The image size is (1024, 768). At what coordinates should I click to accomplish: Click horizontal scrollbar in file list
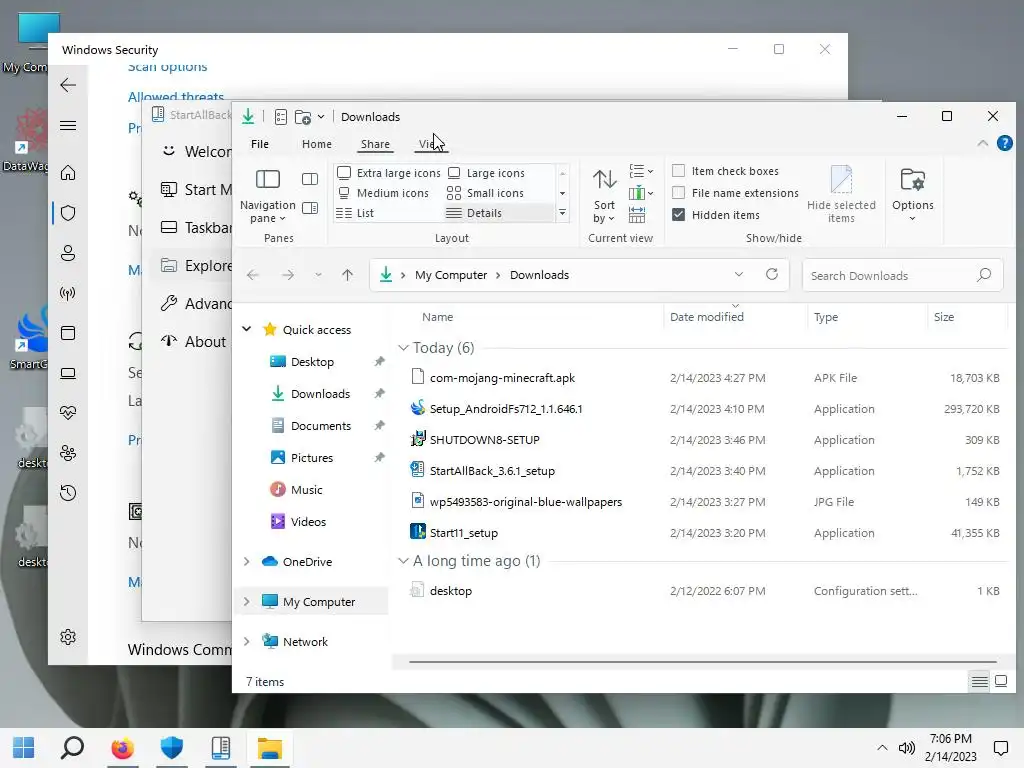(703, 662)
